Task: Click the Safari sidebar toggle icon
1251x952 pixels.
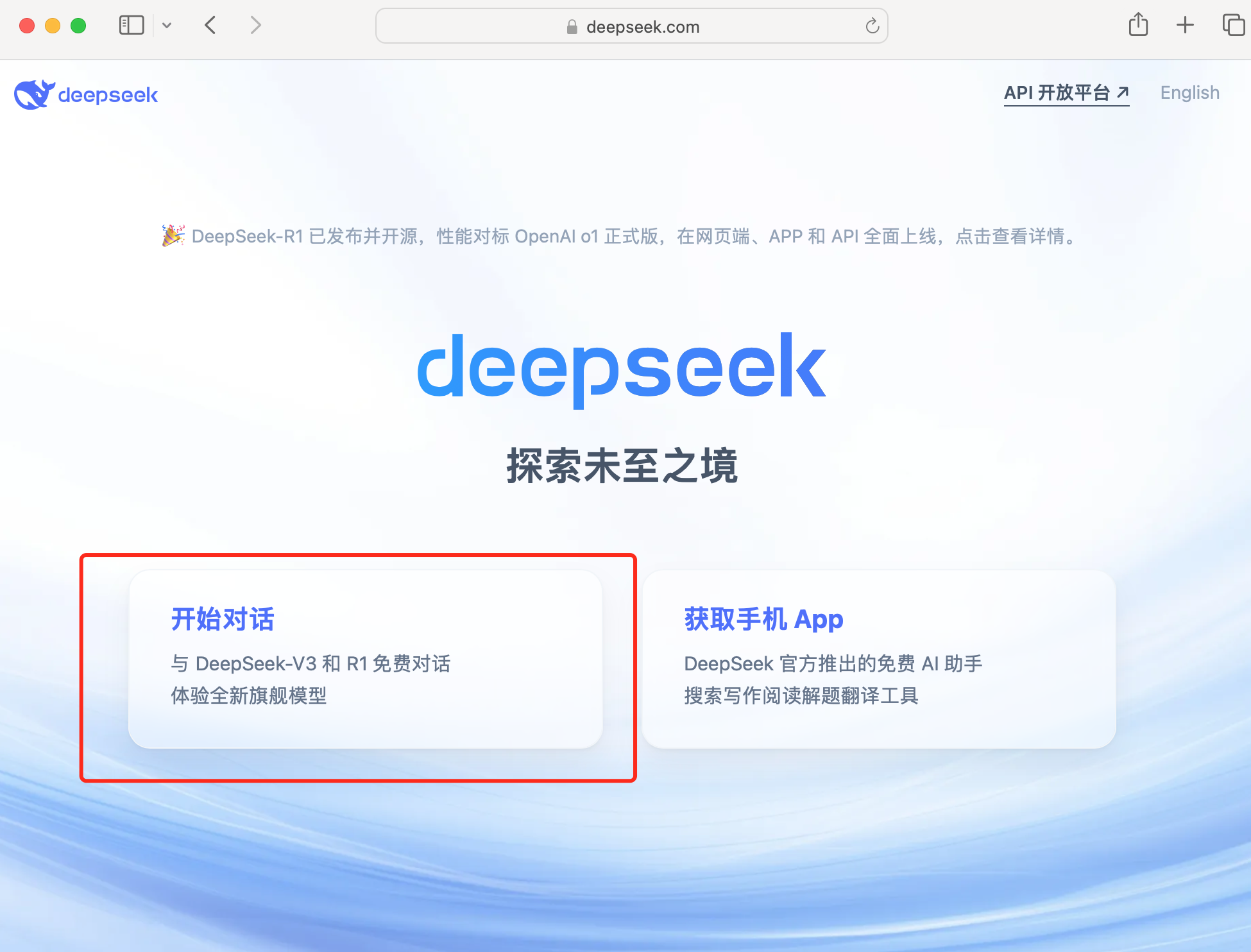Action: point(132,26)
